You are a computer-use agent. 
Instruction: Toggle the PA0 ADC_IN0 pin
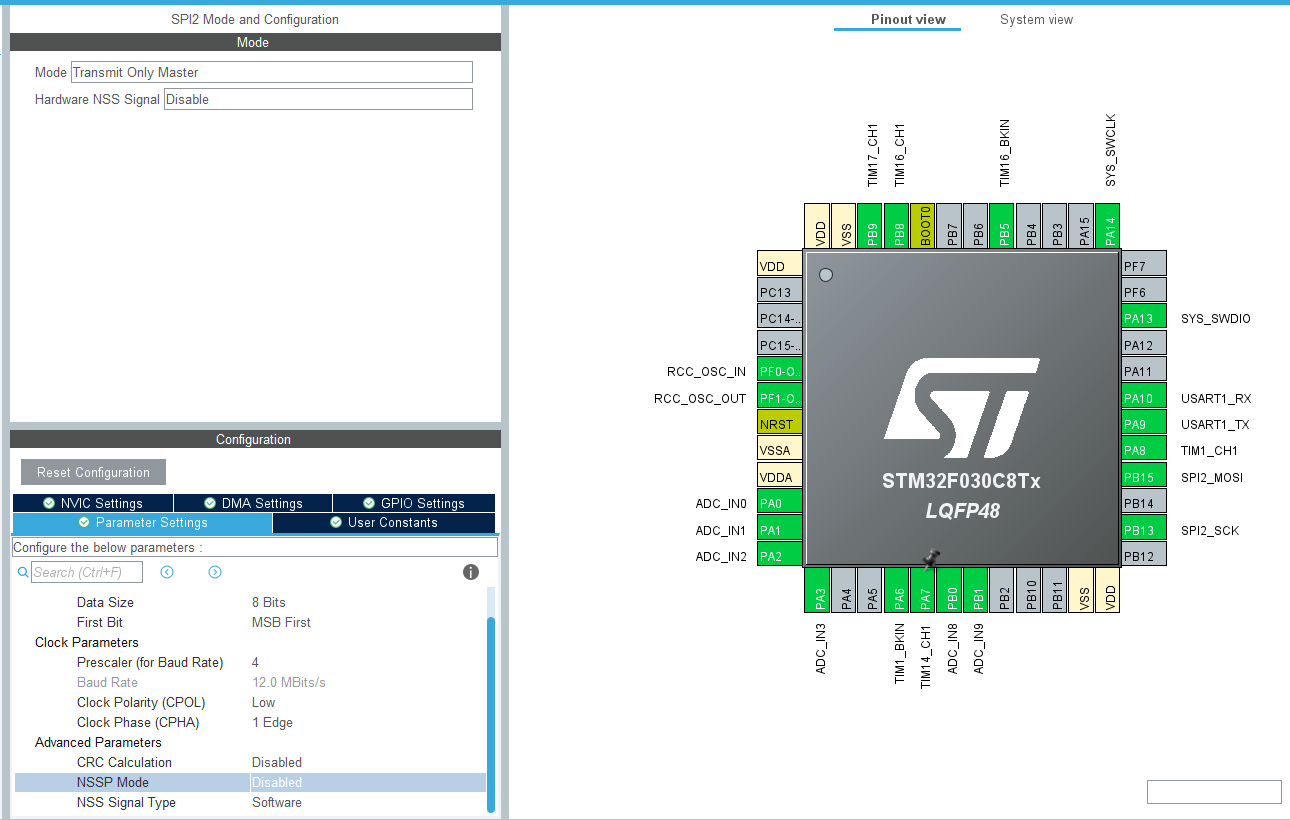pos(779,502)
